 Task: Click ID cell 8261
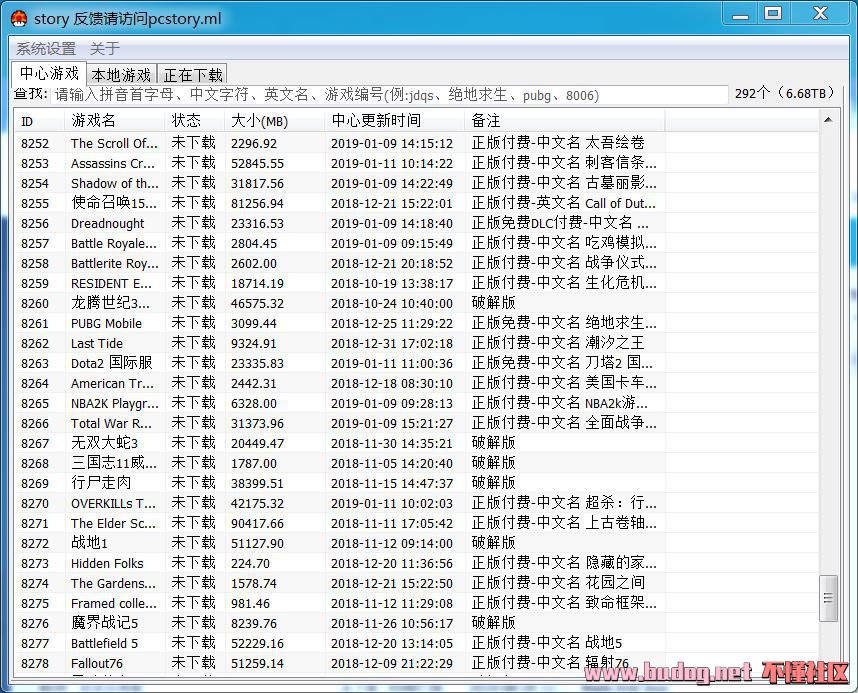point(35,324)
